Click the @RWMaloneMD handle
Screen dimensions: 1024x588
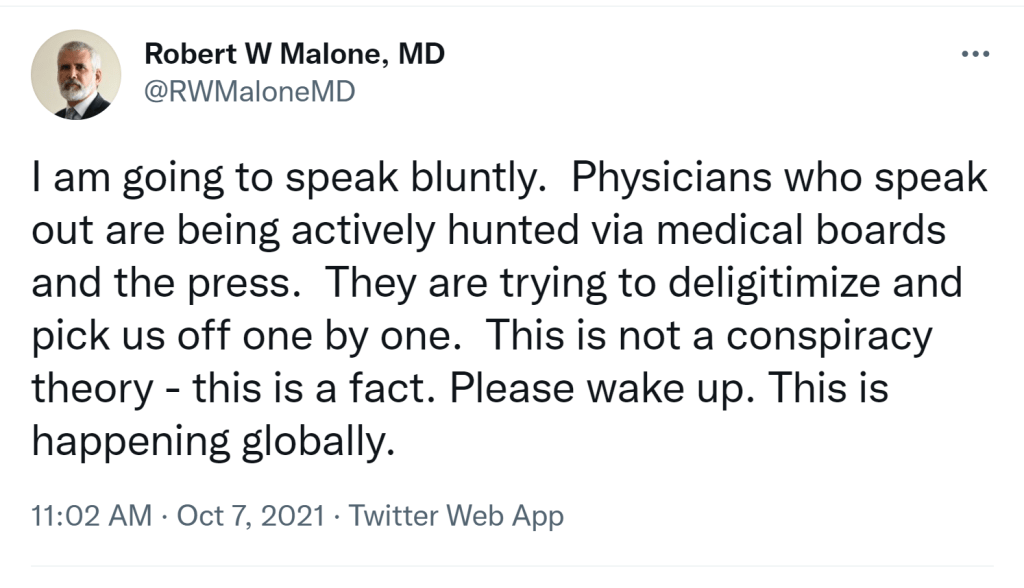click(x=250, y=92)
